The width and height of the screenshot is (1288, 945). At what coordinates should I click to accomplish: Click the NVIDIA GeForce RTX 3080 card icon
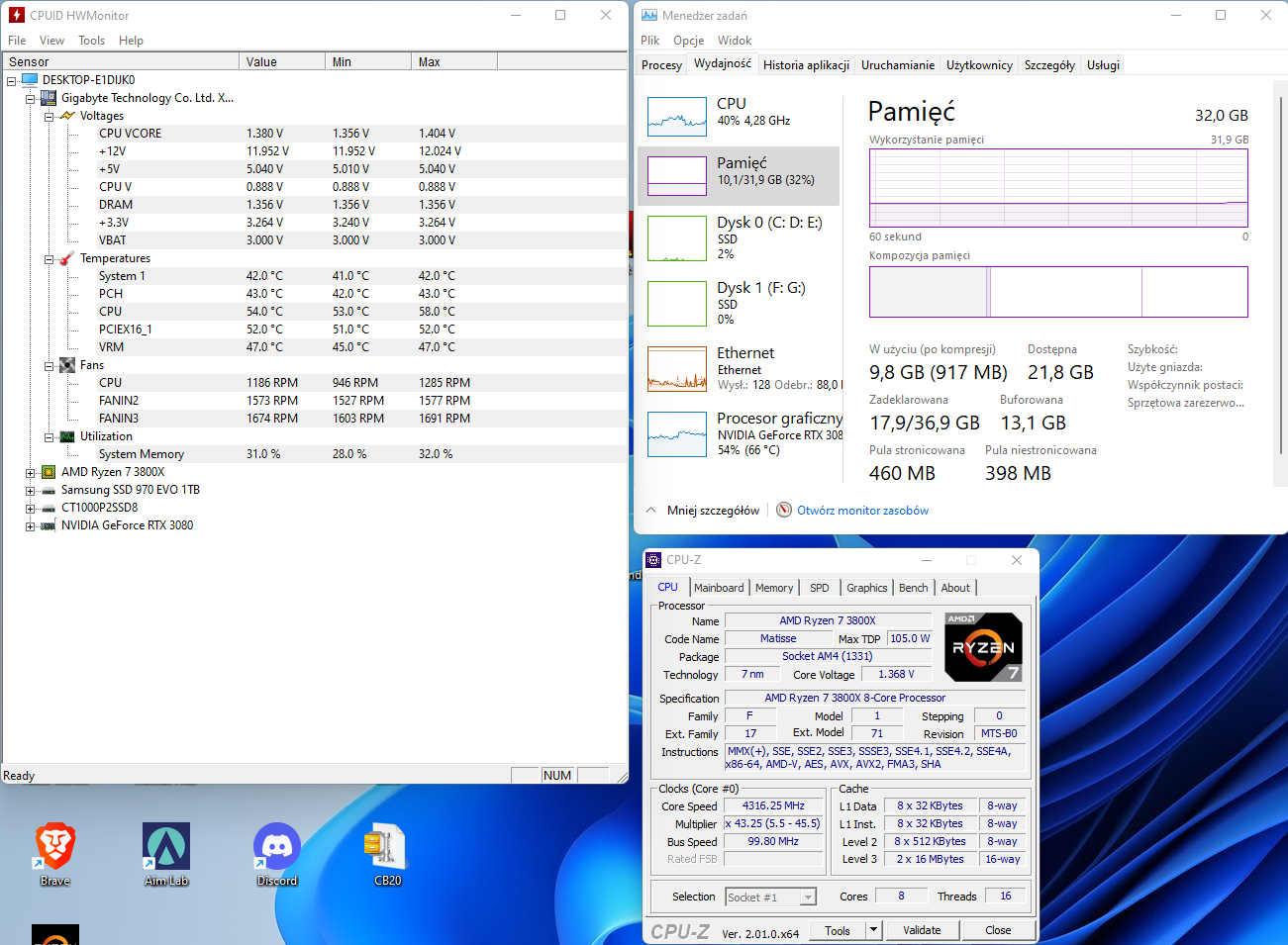tap(49, 525)
